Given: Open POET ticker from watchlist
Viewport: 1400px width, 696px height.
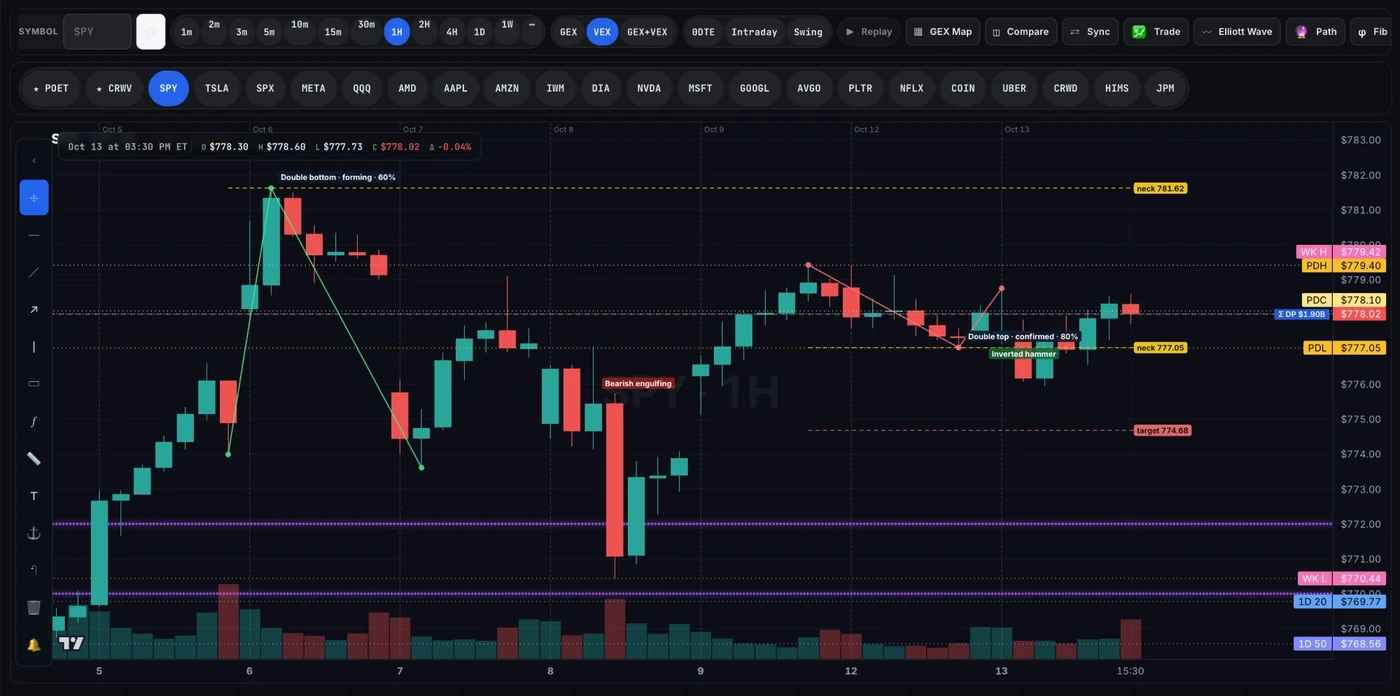Looking at the screenshot, I should (x=51, y=88).
